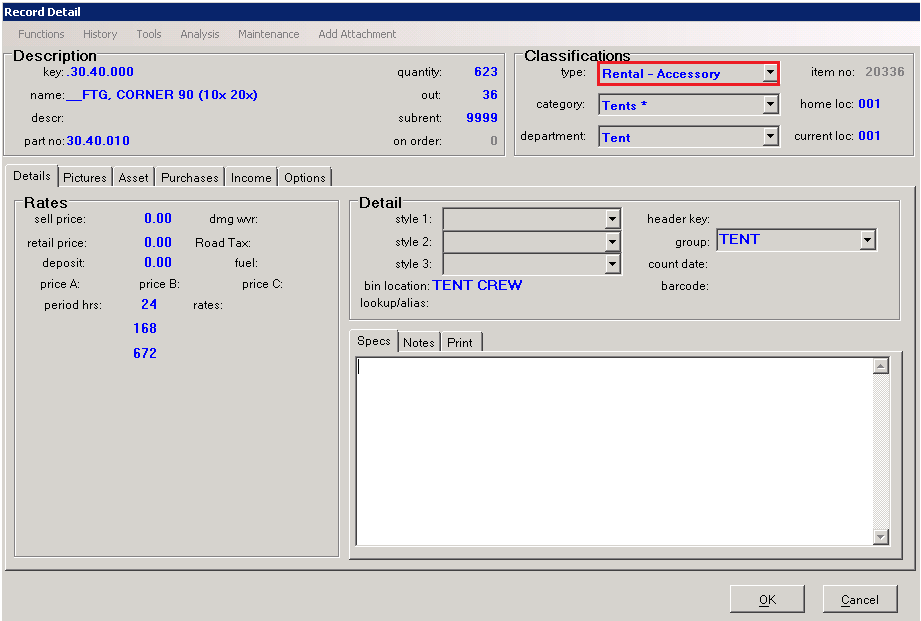The image size is (921, 621).
Task: Click the Cancel button
Action: (x=859, y=600)
